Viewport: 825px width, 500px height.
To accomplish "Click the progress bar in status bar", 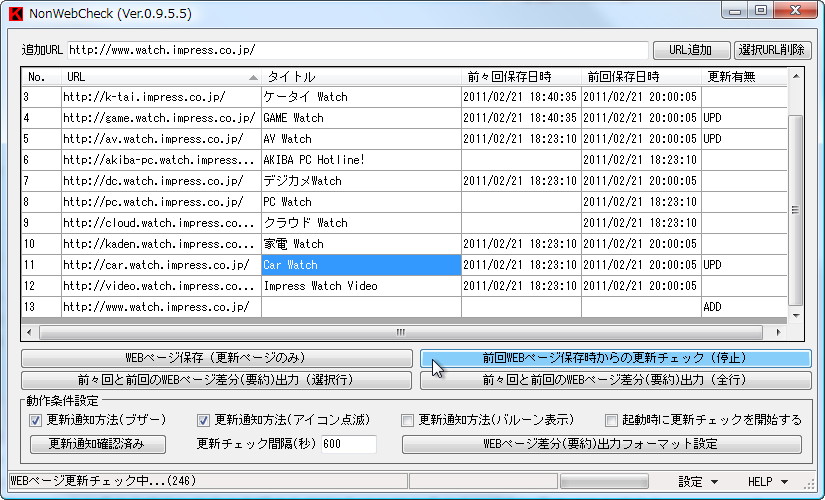I will [604, 481].
